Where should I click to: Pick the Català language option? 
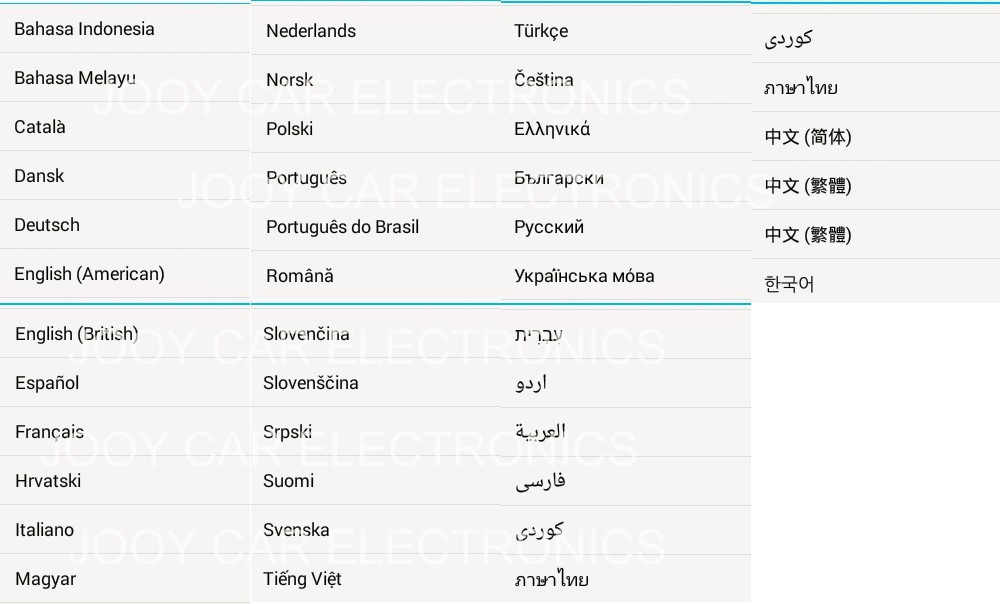coord(40,127)
